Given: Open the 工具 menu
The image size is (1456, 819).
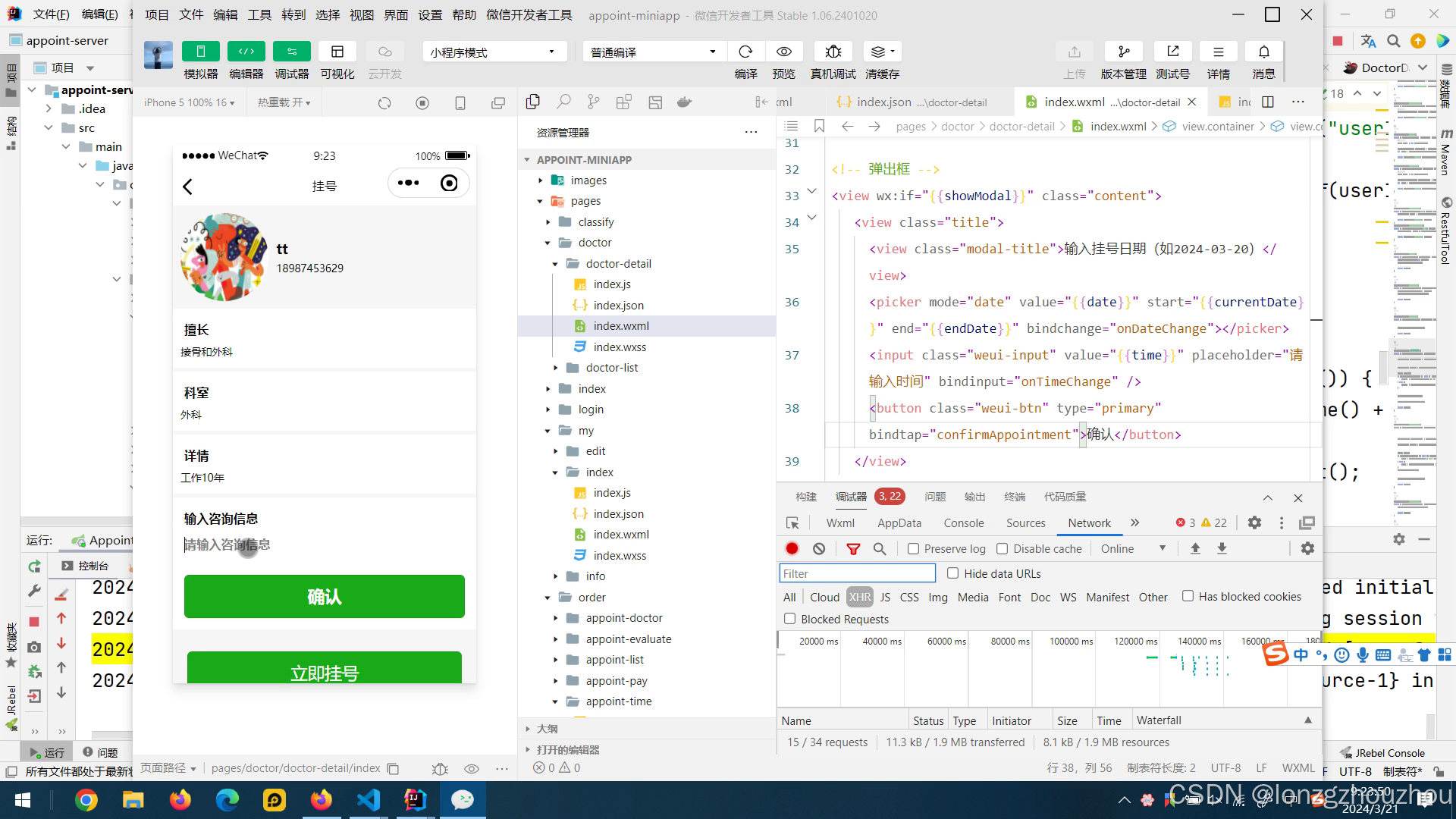Looking at the screenshot, I should pos(259,14).
